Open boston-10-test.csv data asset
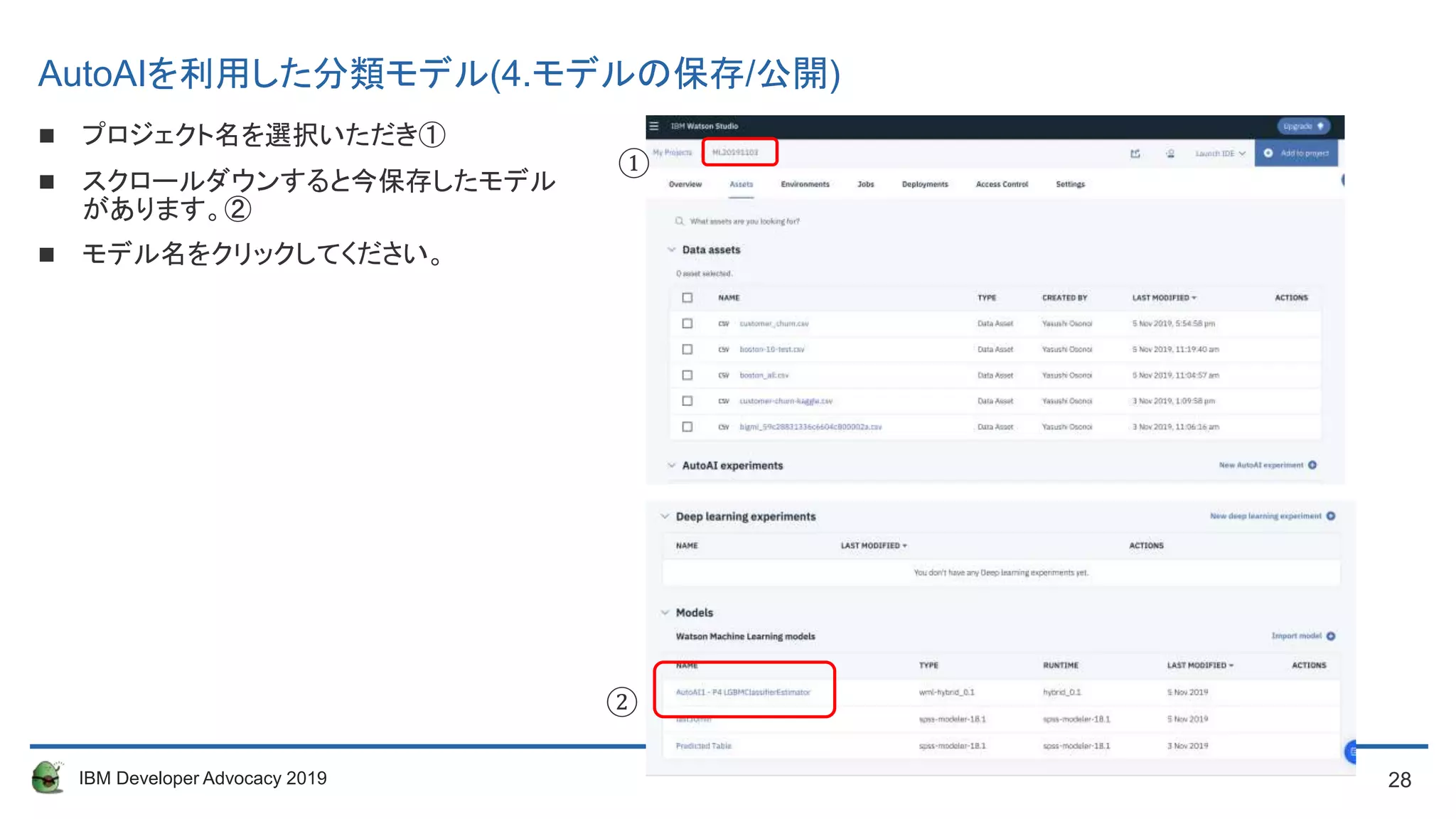Screen dimensions: 1456x819 point(772,349)
